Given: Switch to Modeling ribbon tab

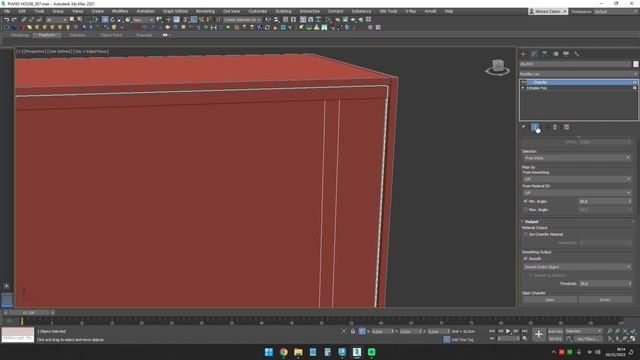Looking at the screenshot, I should coord(20,35).
